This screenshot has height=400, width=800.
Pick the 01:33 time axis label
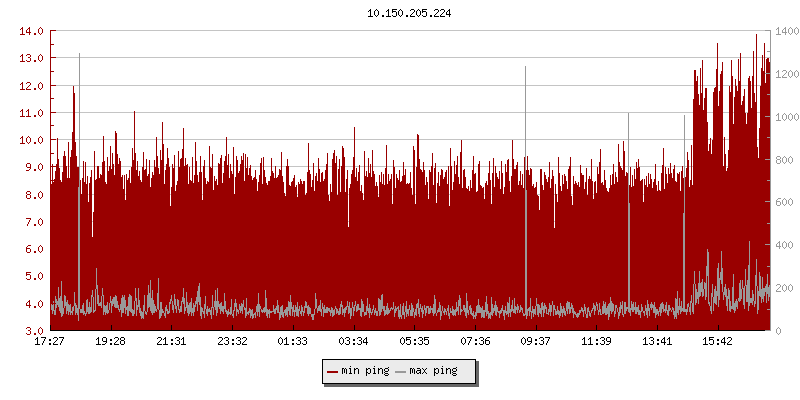(x=292, y=342)
